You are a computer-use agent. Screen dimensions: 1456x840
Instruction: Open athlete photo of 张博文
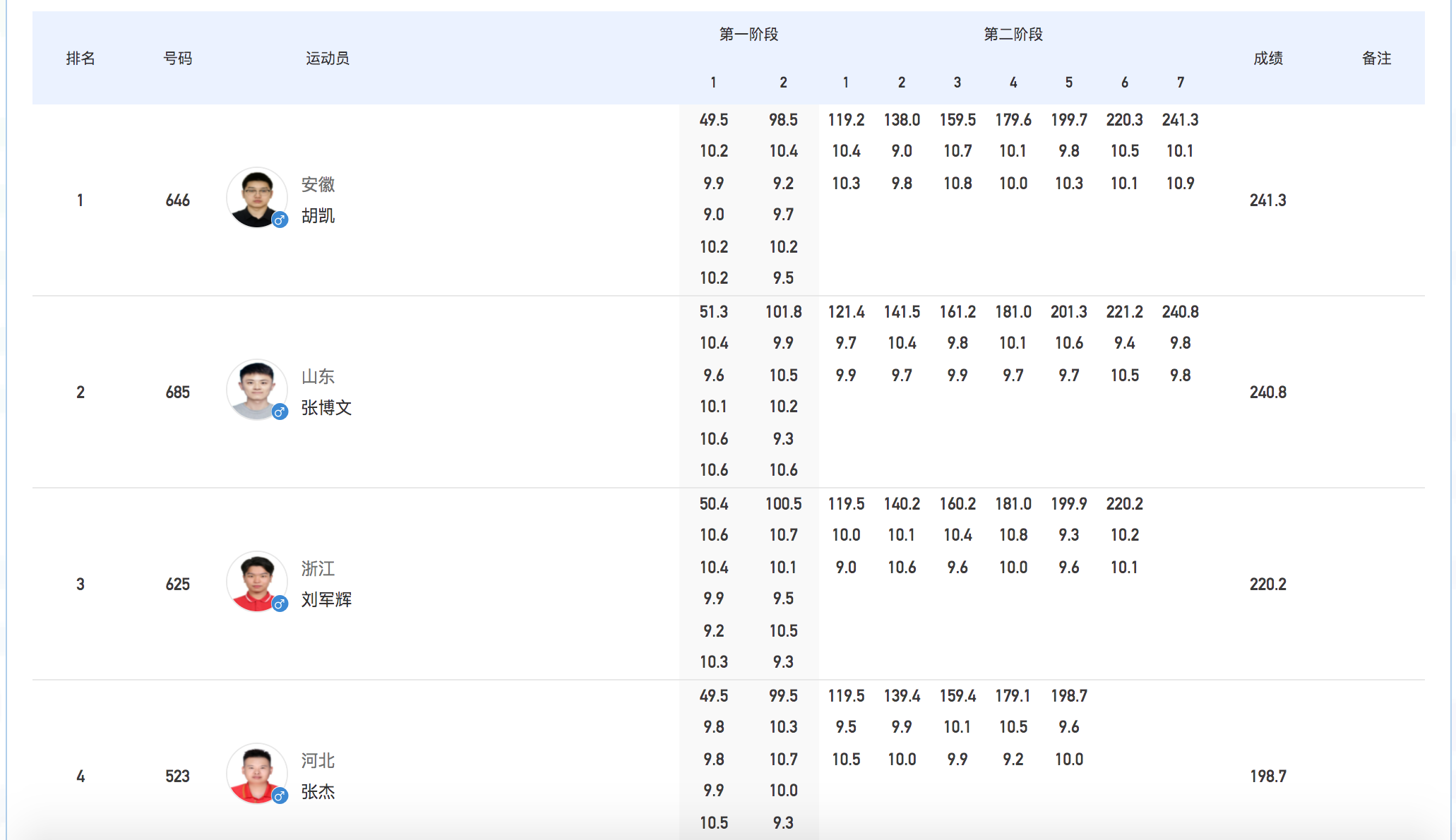(256, 389)
